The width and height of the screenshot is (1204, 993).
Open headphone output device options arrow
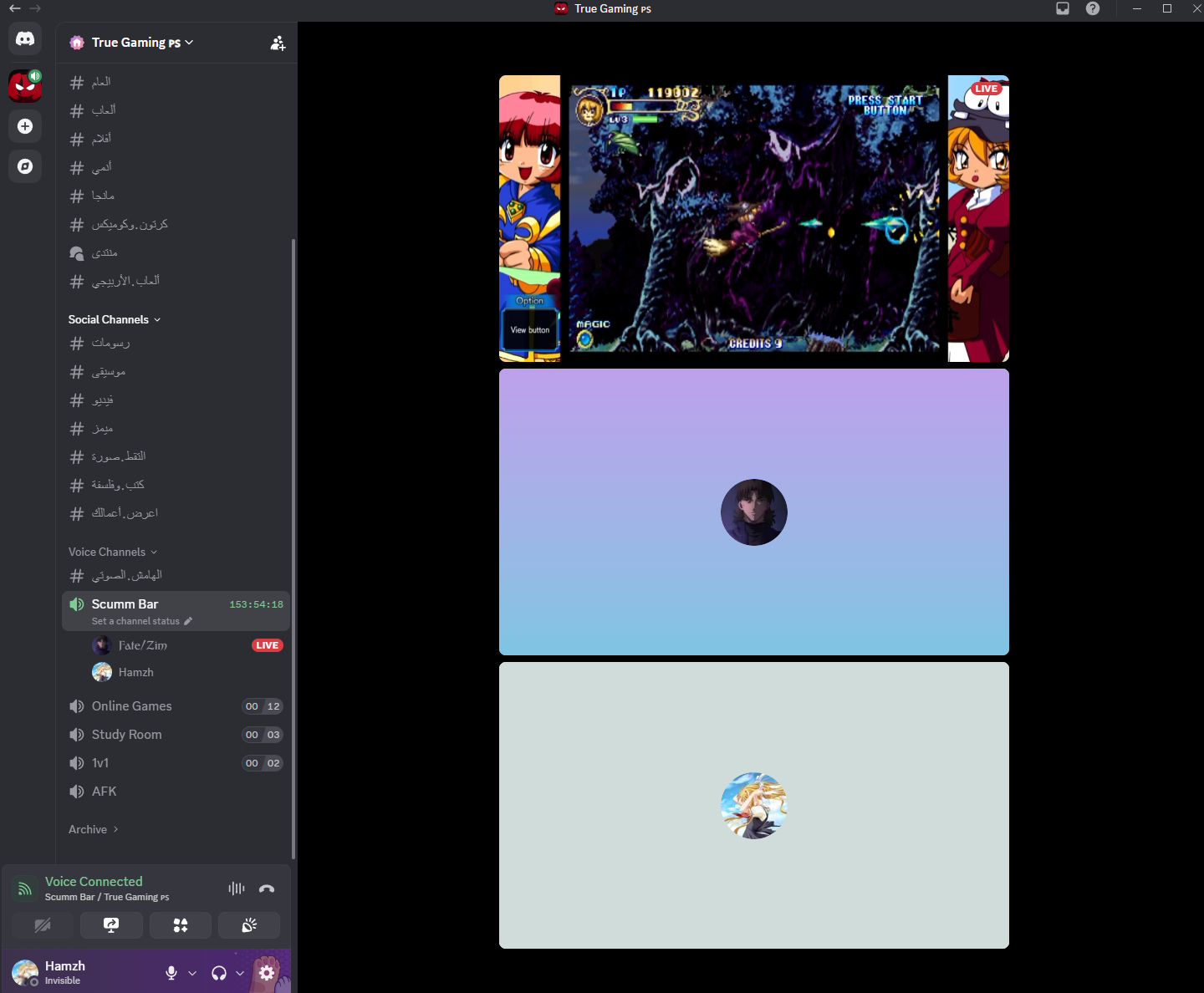[240, 973]
